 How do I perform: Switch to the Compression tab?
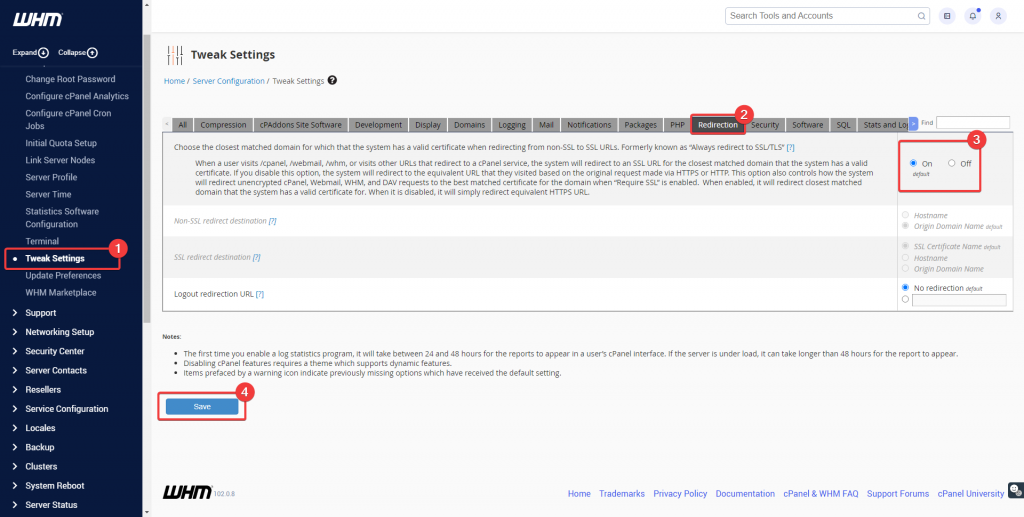point(223,125)
